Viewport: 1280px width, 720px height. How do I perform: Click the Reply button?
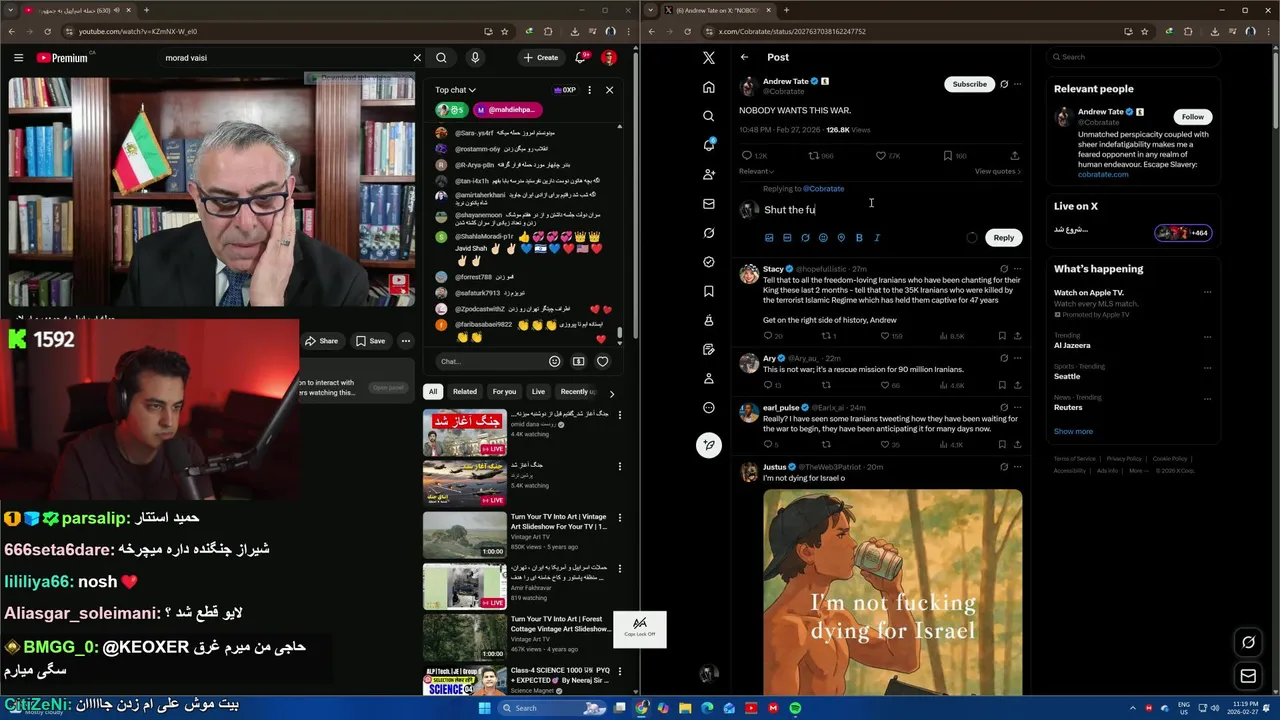click(x=1003, y=238)
